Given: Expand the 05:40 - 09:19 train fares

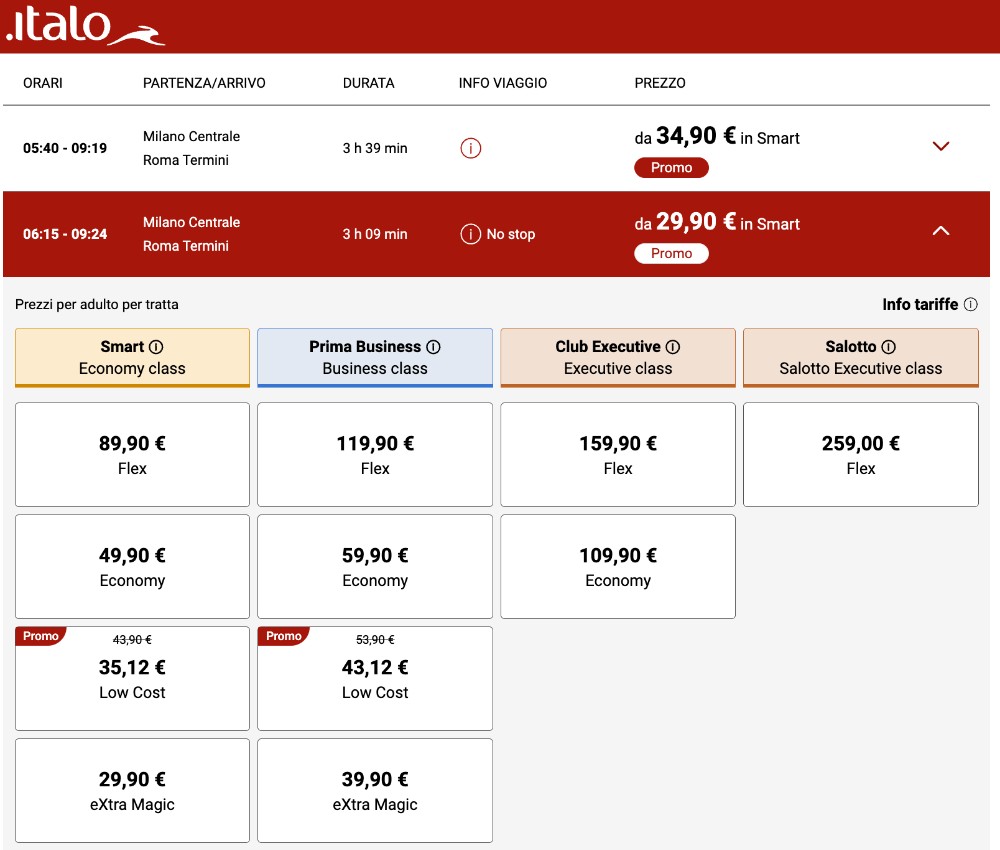Looking at the screenshot, I should (x=941, y=146).
